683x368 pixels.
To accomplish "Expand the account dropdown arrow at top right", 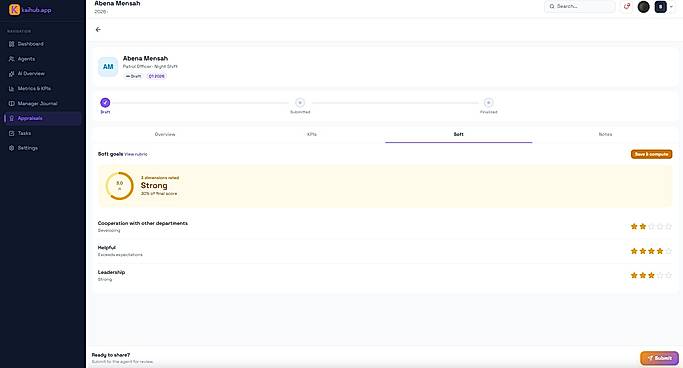I will tap(671, 7).
